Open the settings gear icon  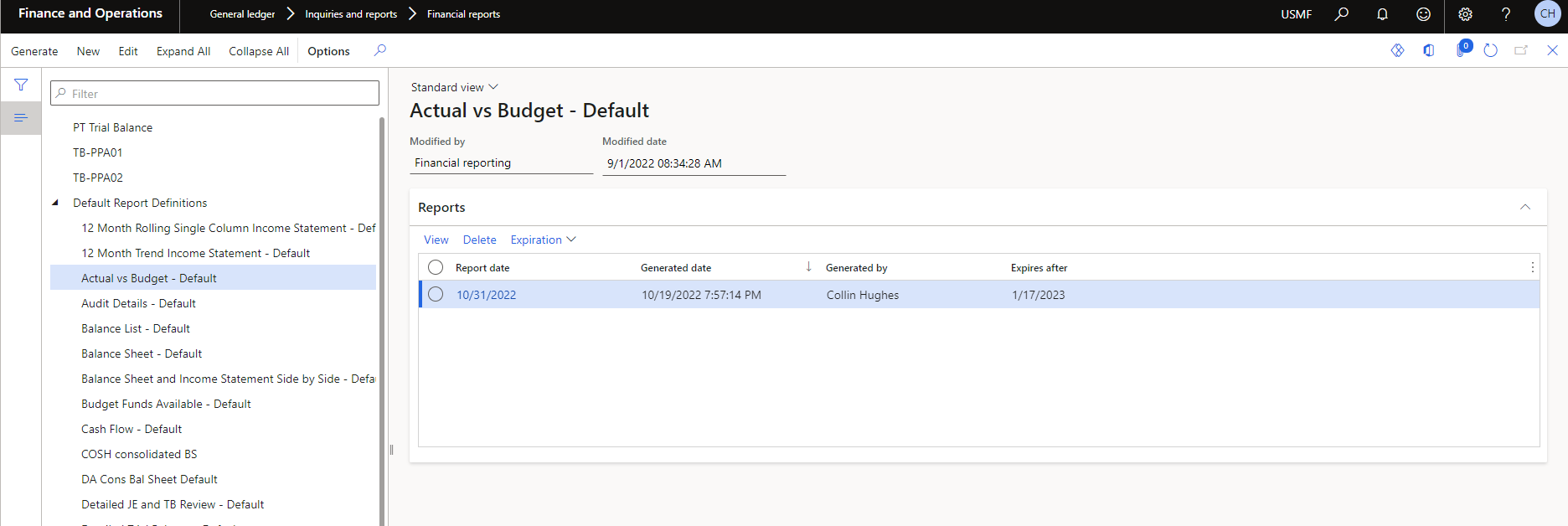pyautogui.click(x=1465, y=14)
